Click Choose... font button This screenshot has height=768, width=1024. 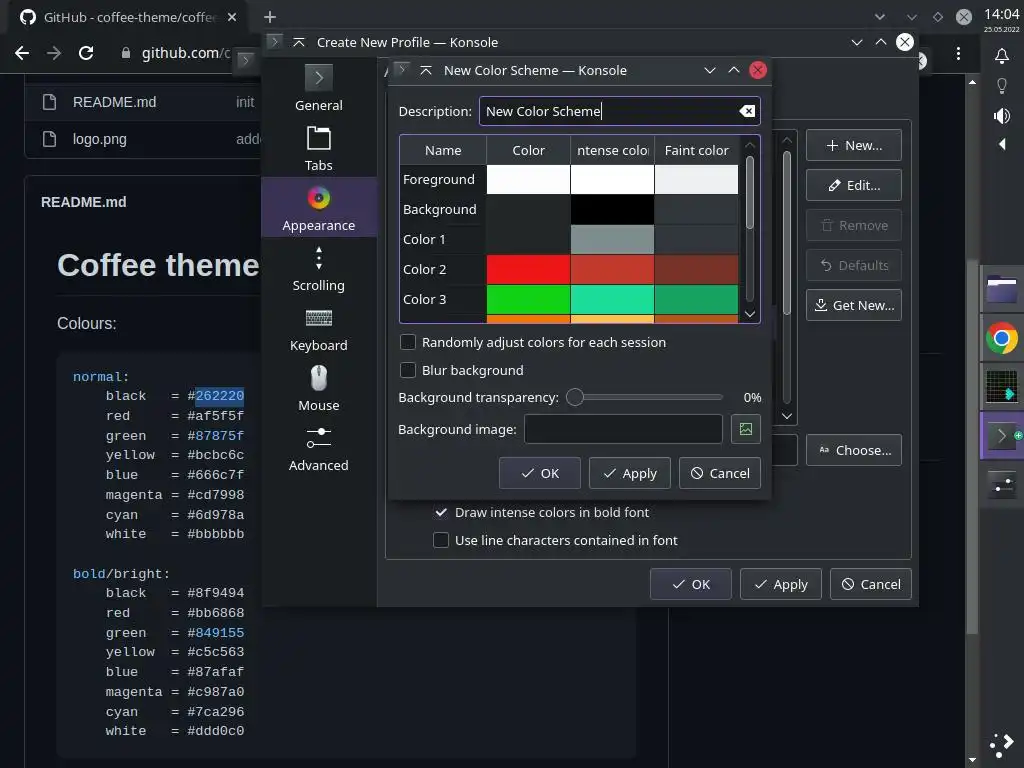(x=854, y=450)
